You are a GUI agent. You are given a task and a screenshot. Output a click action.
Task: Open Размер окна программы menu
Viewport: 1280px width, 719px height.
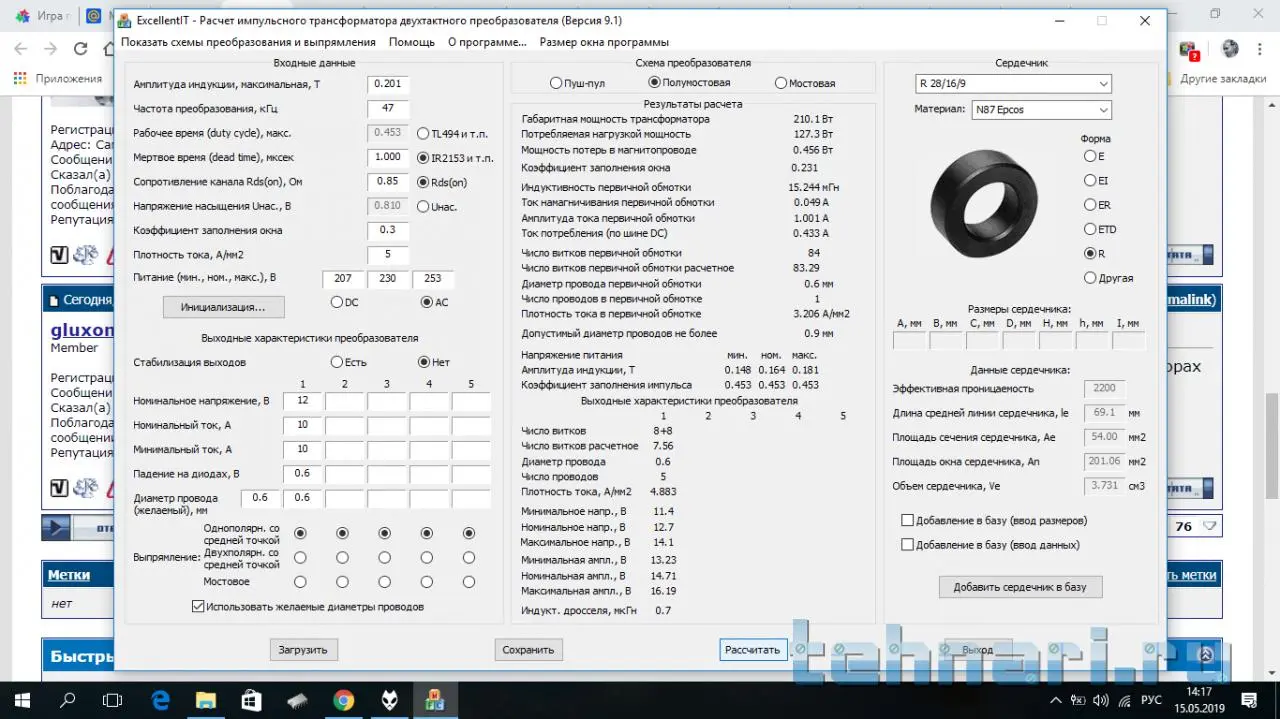coord(604,42)
